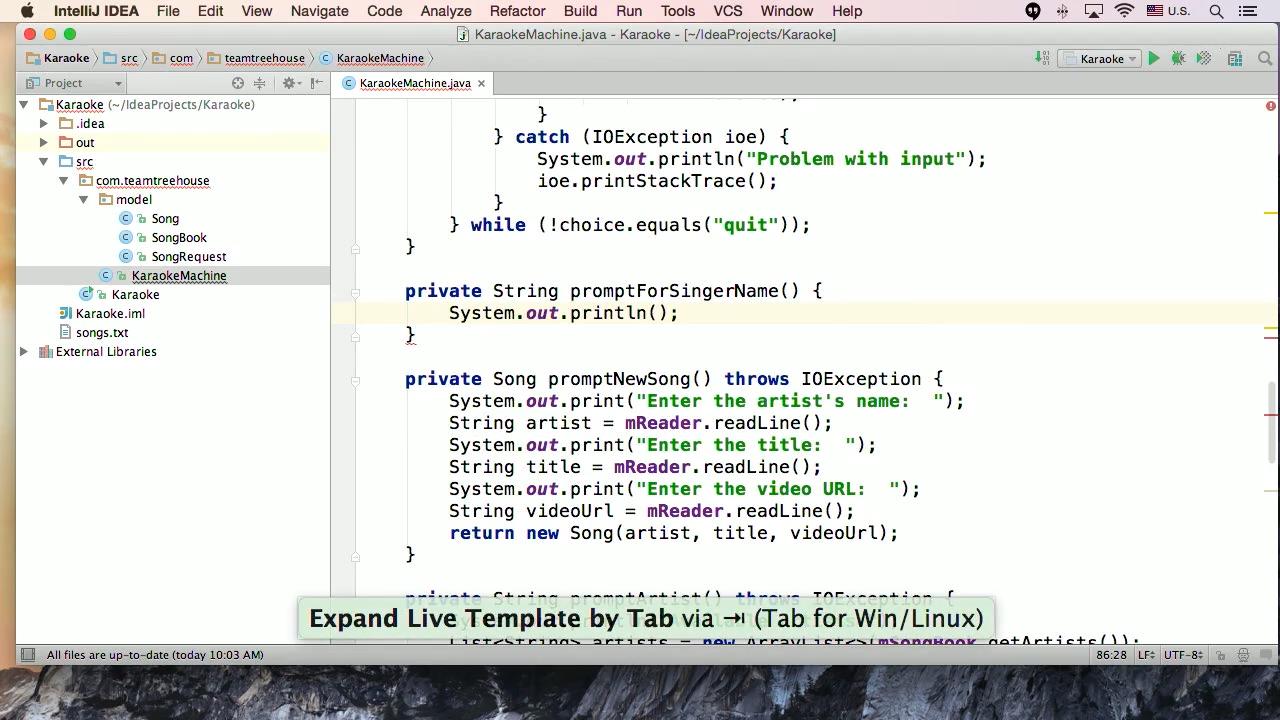This screenshot has width=1280, height=720.
Task: Click the editor vertical scrollbar
Action: pos(1273,421)
